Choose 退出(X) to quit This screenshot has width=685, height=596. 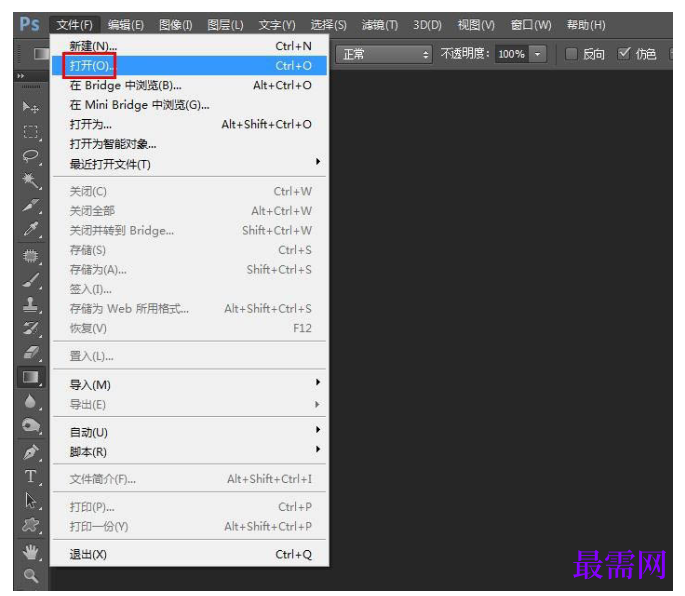pos(189,554)
